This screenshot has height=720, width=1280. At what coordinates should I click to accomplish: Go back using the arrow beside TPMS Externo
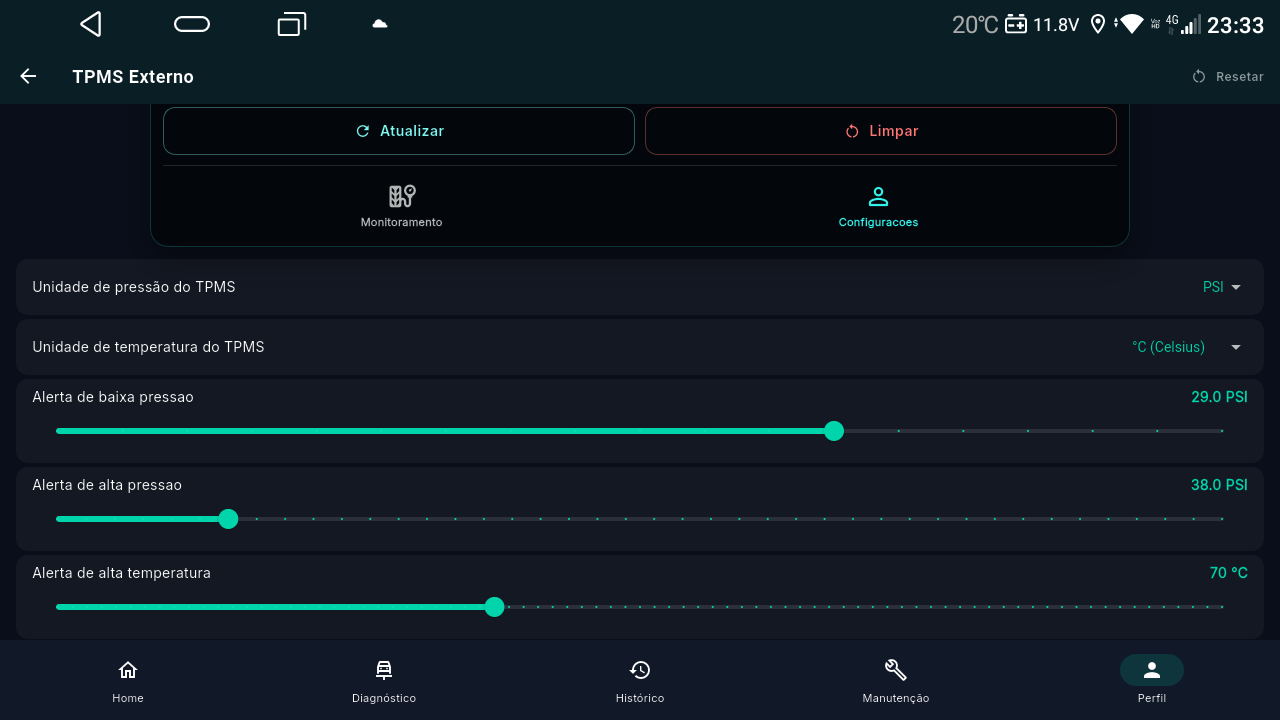pyautogui.click(x=28, y=76)
